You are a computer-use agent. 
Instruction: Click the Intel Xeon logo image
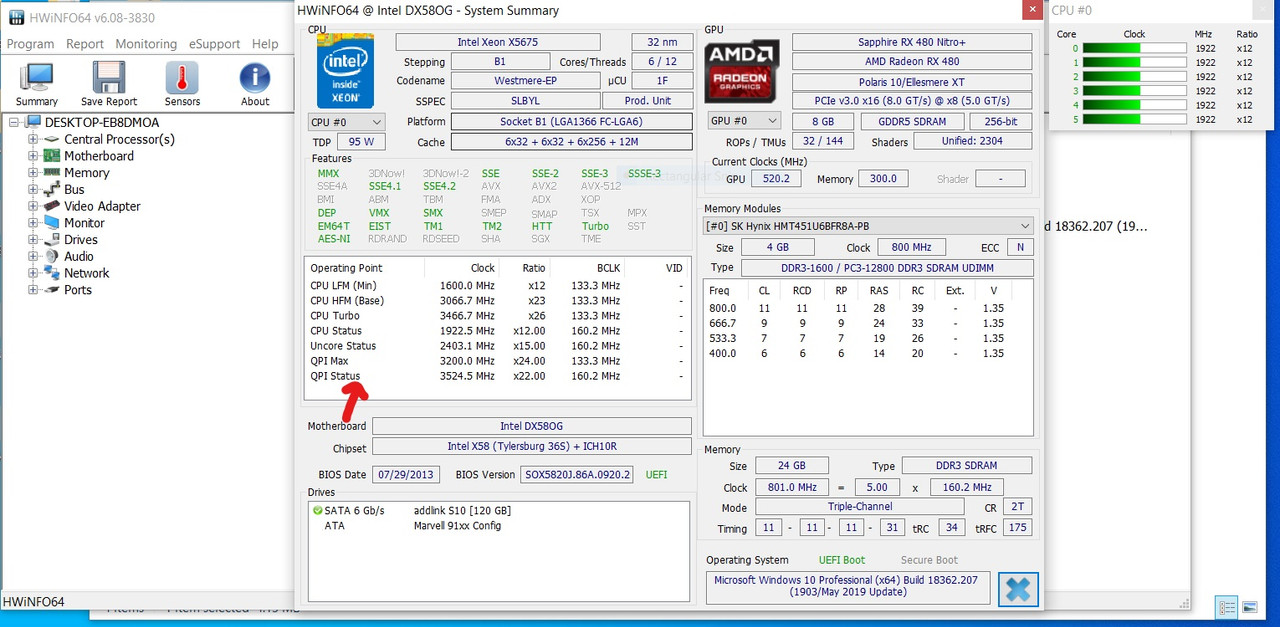coord(345,70)
